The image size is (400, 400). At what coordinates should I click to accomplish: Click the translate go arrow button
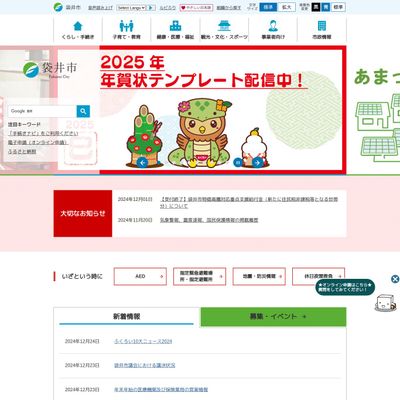click(x=151, y=7)
